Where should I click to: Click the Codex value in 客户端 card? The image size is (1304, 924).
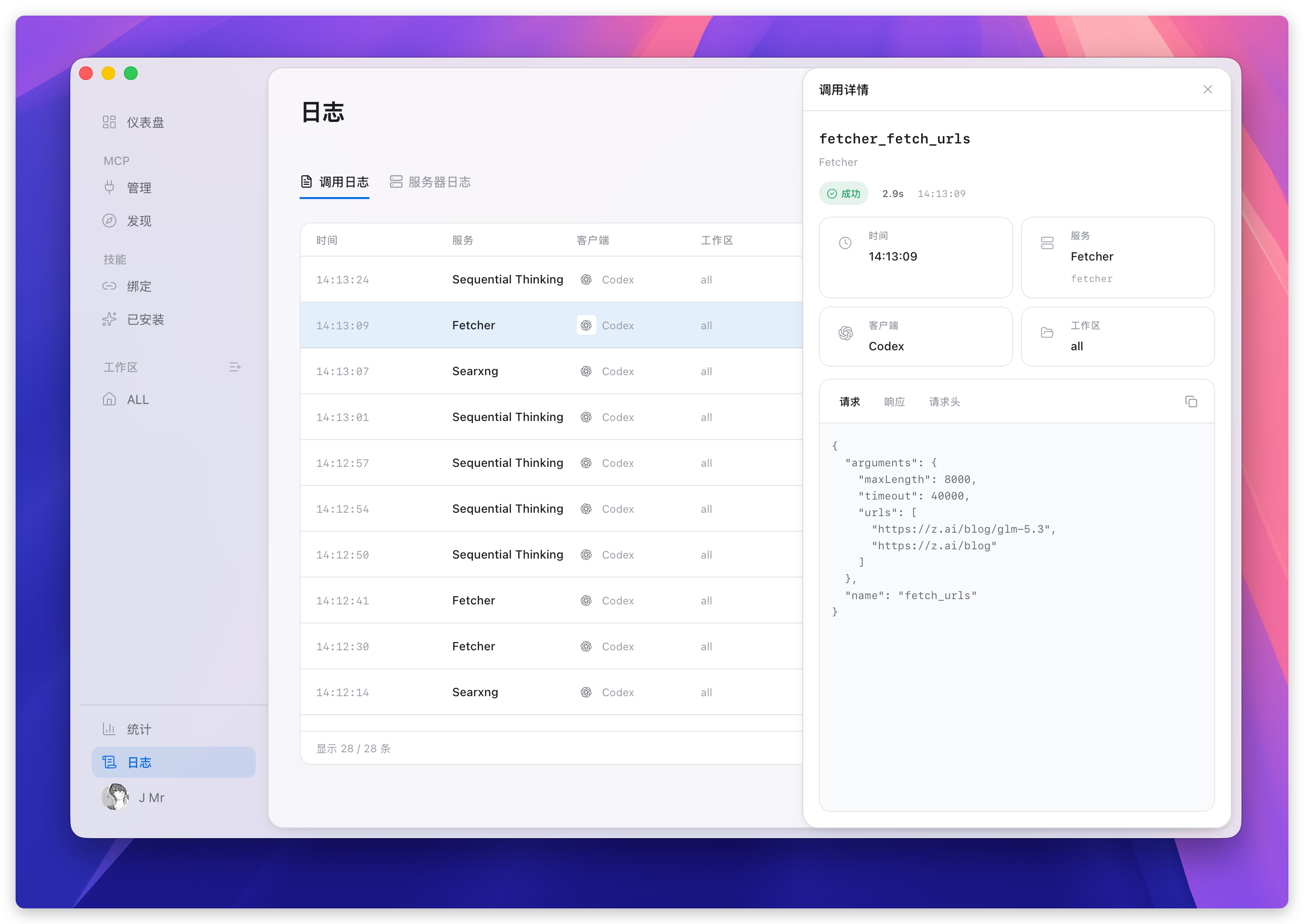[x=886, y=346]
